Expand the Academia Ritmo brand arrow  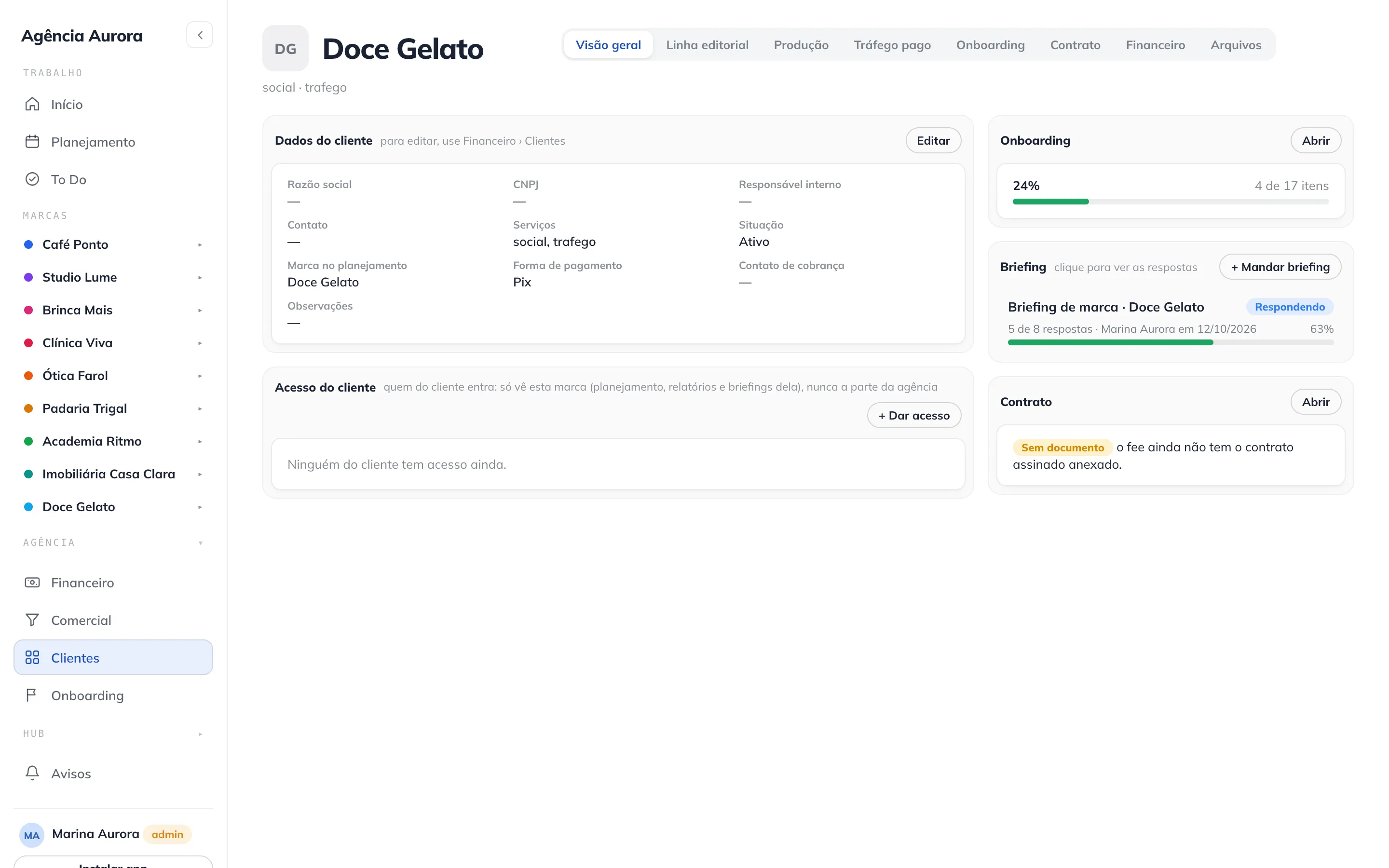click(x=200, y=441)
